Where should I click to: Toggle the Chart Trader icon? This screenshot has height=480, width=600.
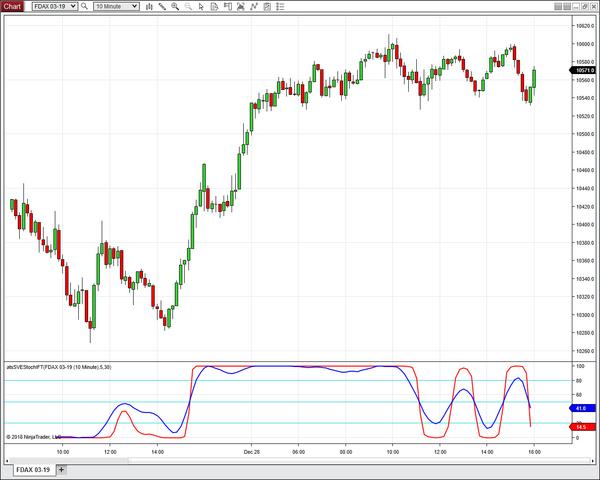click(x=228, y=7)
